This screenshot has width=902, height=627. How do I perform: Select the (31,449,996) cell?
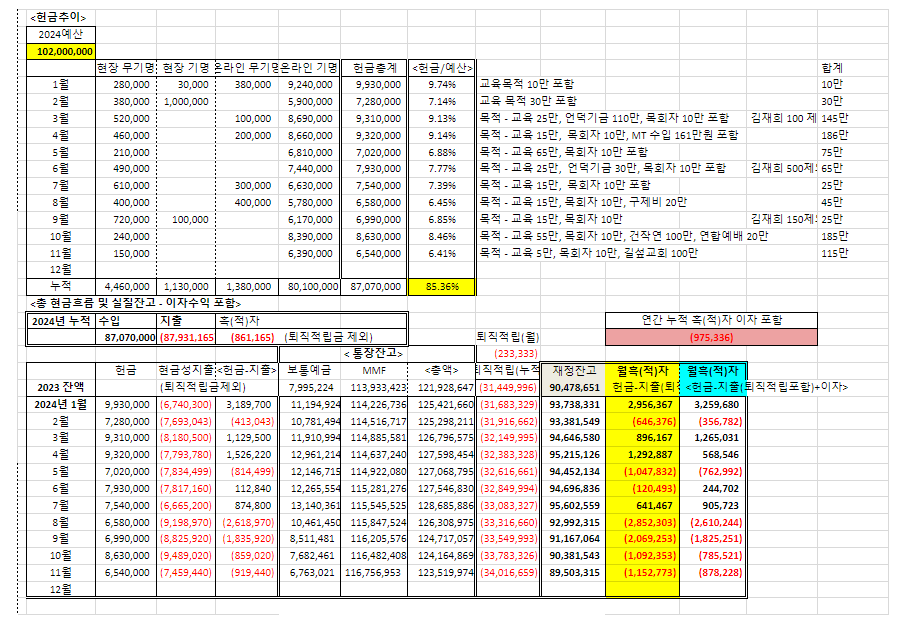(508, 388)
